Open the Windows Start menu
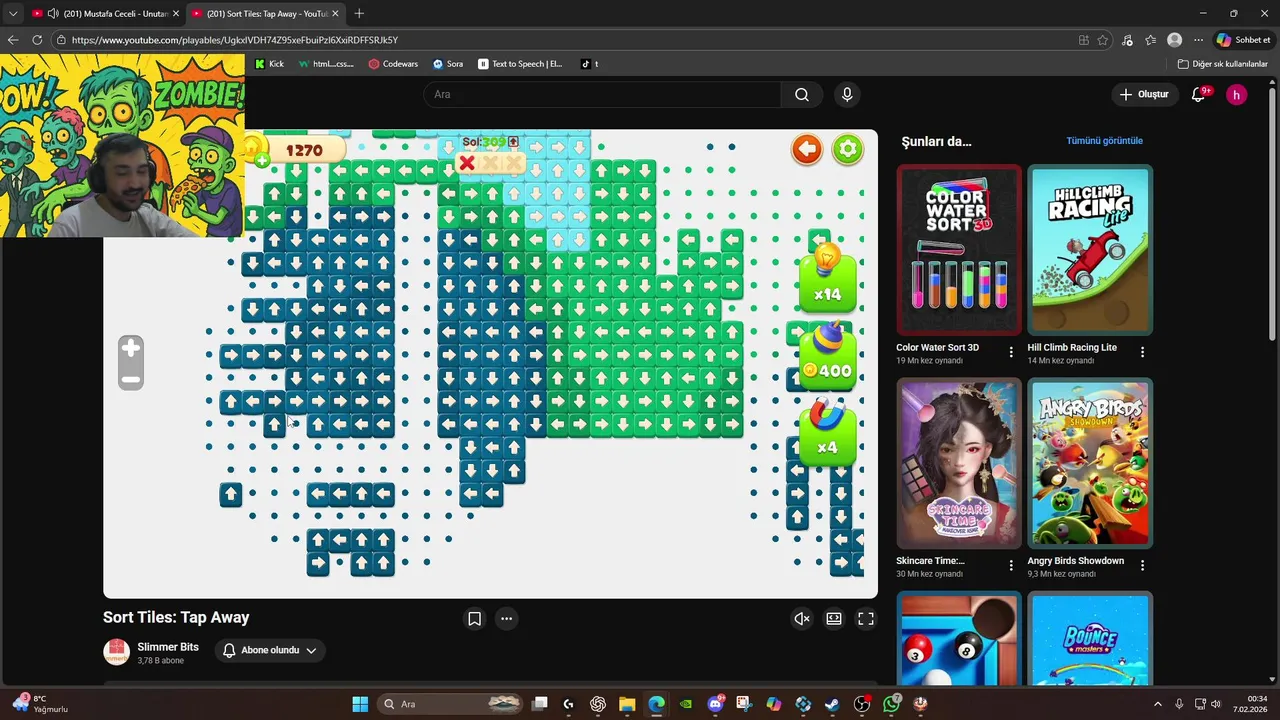Viewport: 1280px width, 720px height. click(x=360, y=704)
